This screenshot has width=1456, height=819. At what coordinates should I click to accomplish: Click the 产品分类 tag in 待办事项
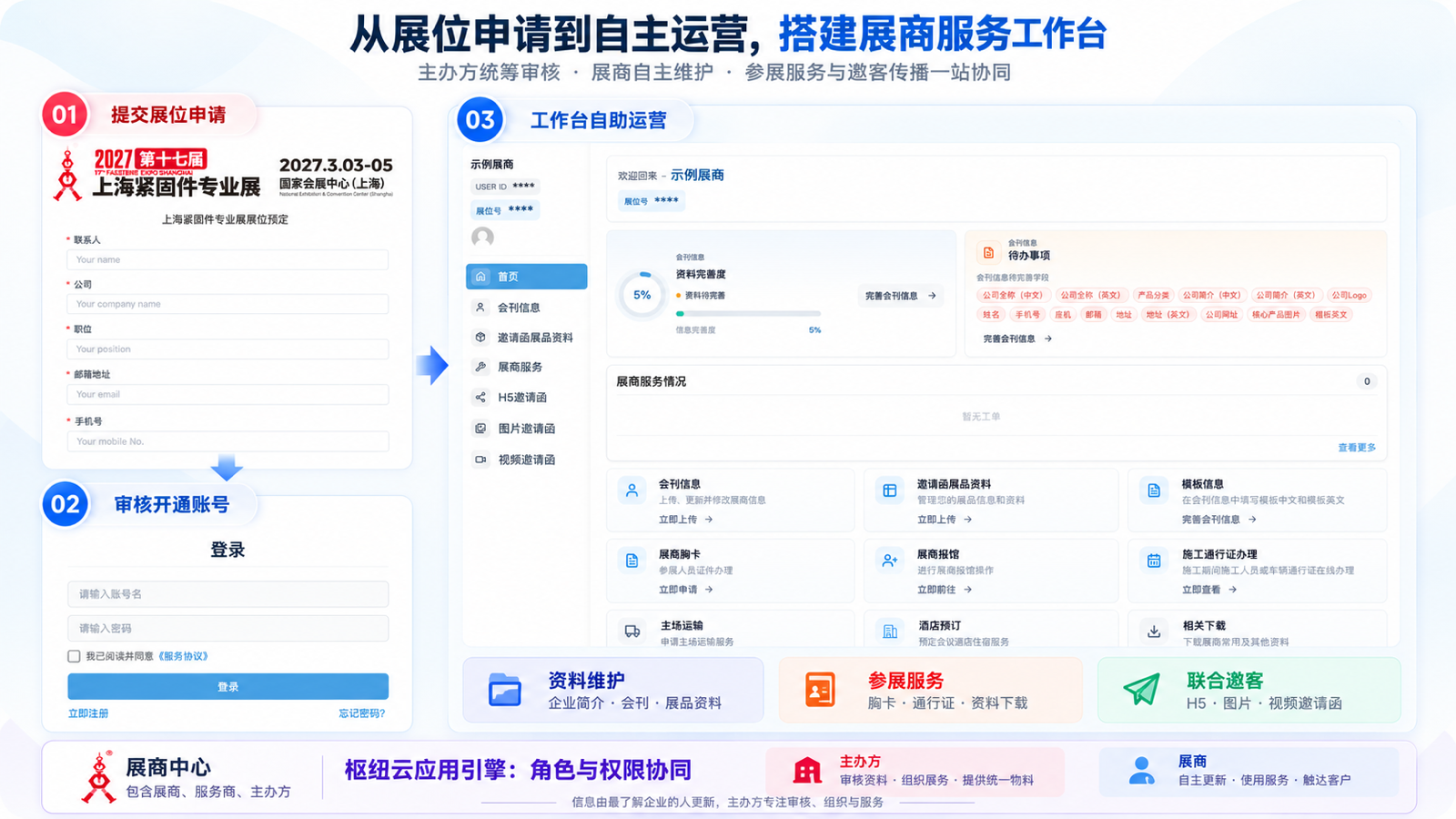click(1153, 295)
